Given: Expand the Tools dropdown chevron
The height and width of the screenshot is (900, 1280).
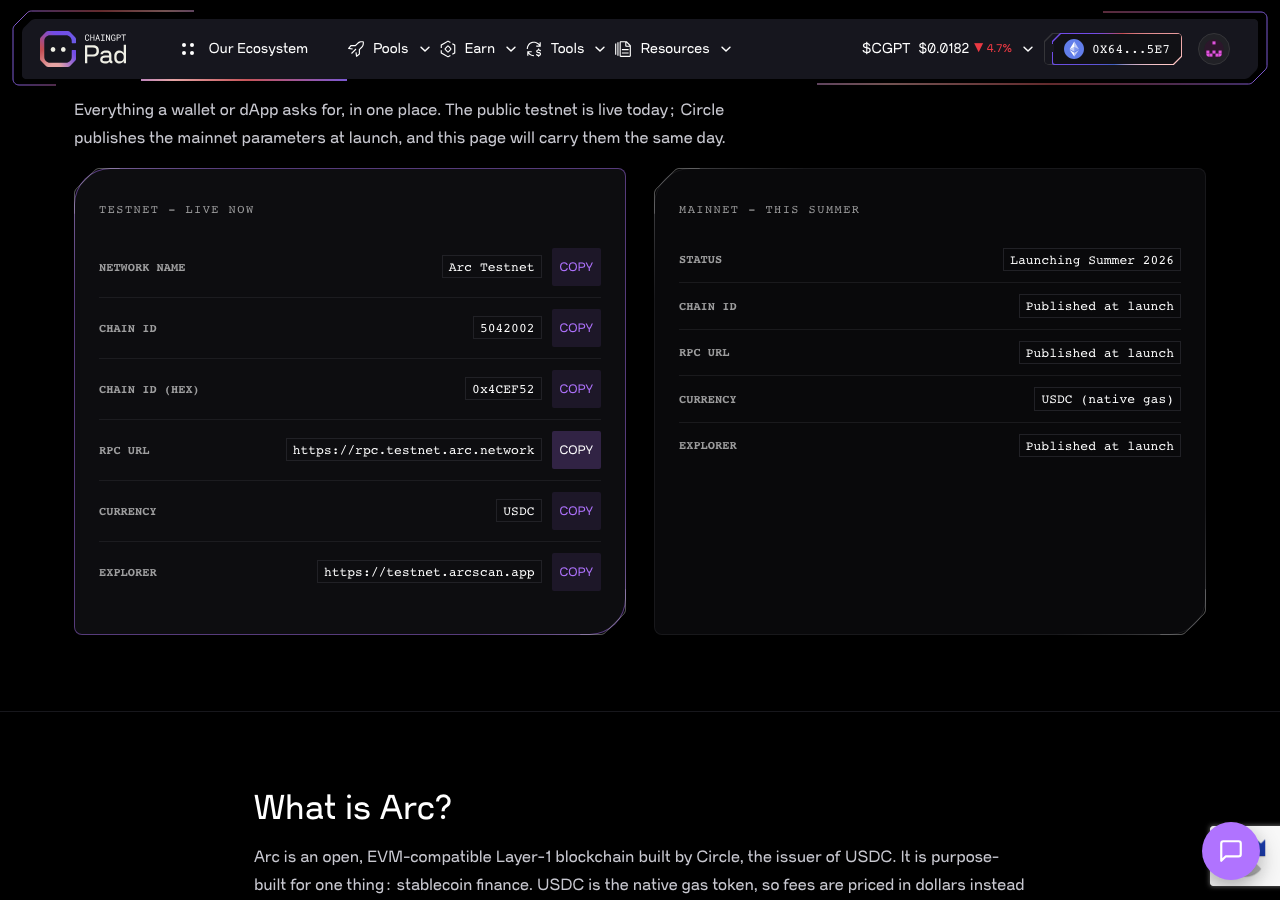Looking at the screenshot, I should click(x=600, y=49).
